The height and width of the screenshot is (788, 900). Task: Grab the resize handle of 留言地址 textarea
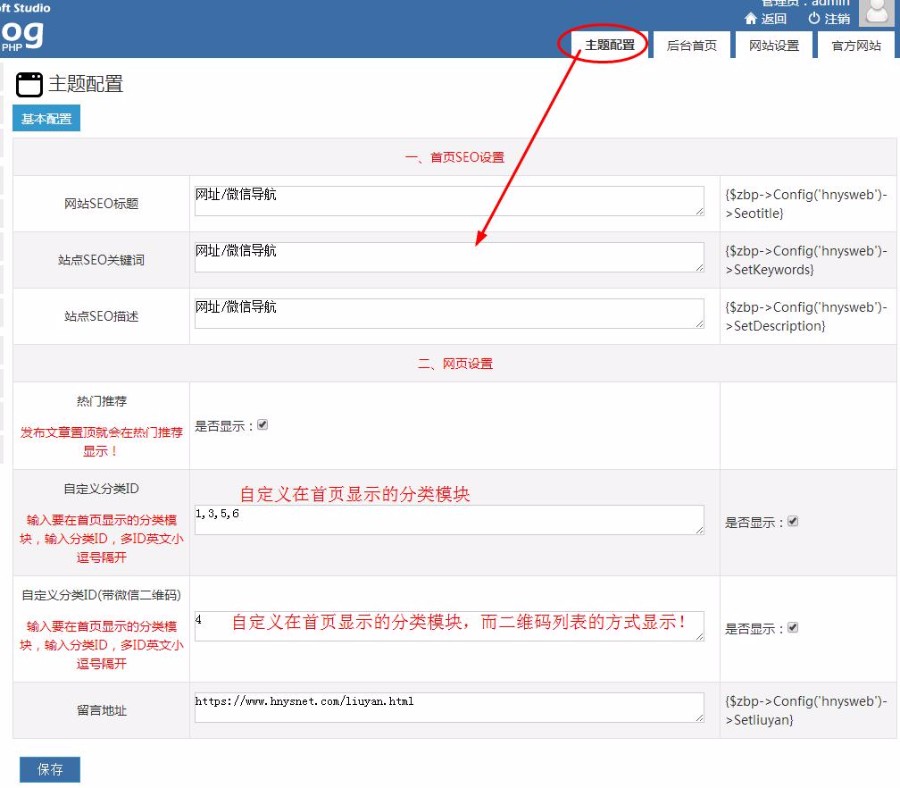pos(700,718)
